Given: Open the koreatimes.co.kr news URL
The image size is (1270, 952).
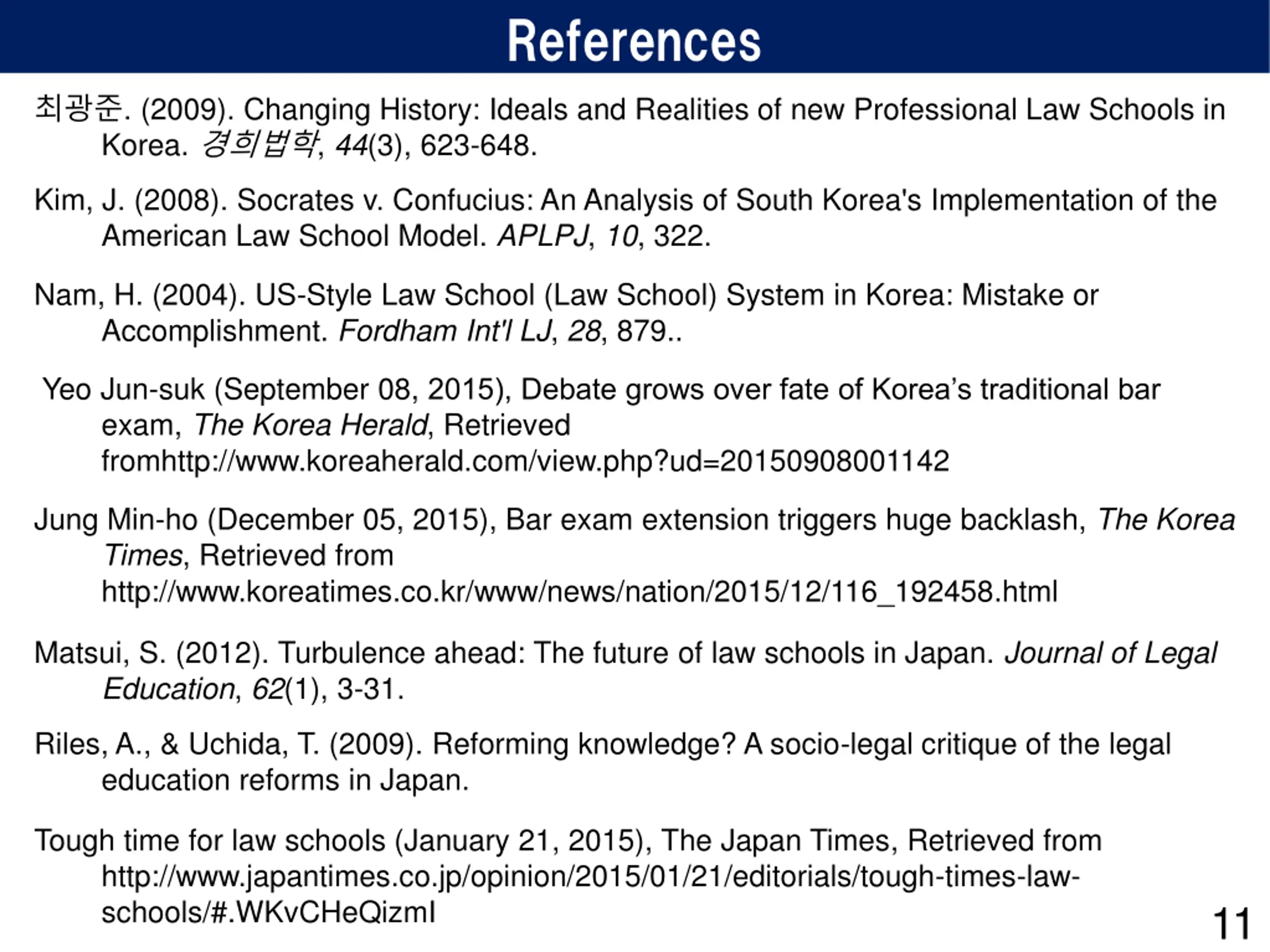Looking at the screenshot, I should 579,591.
